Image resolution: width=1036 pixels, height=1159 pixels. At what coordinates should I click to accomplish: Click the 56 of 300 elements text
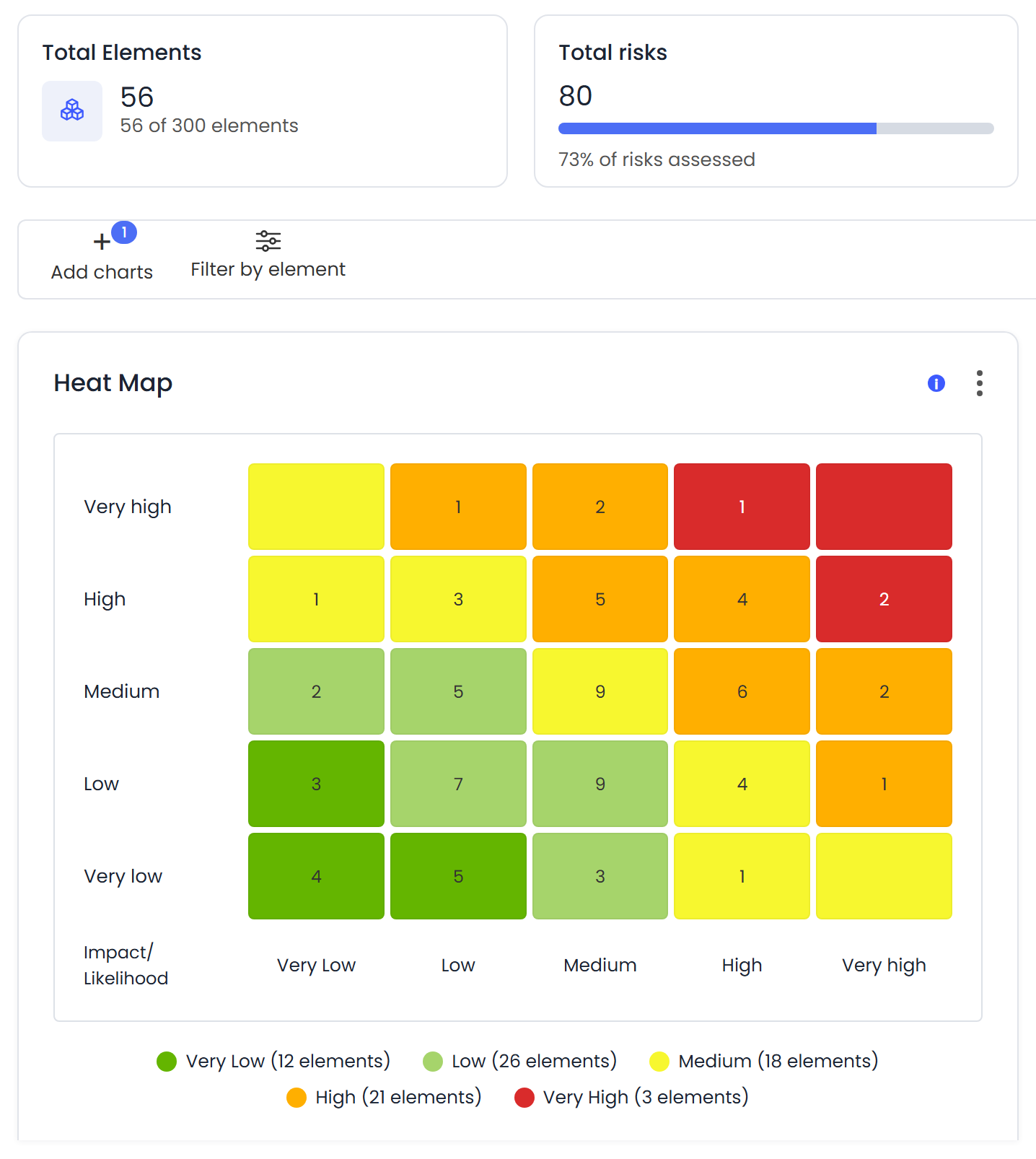click(209, 126)
